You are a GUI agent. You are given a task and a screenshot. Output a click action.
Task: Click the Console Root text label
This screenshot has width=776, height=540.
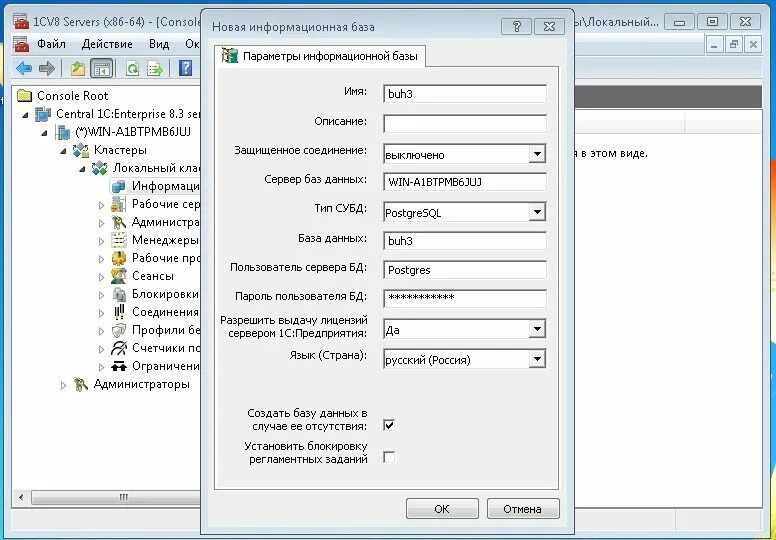tap(72, 96)
